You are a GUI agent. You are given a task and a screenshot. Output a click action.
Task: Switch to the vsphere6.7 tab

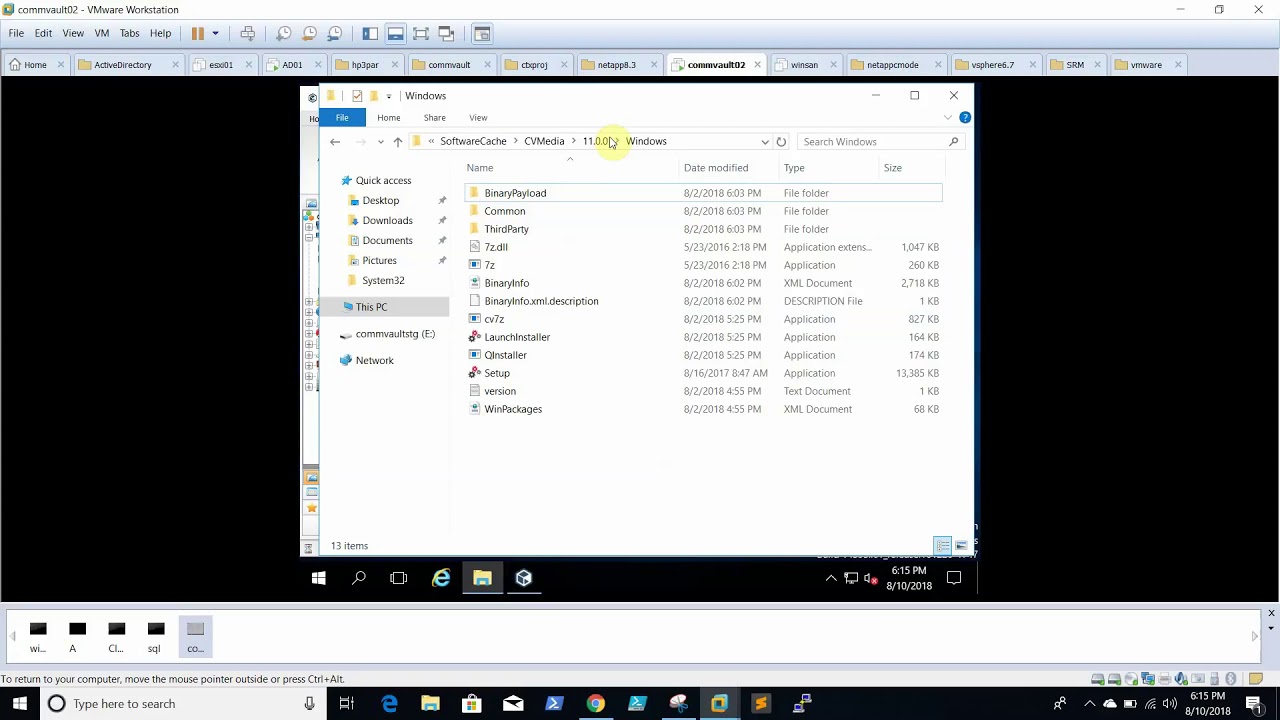point(992,65)
